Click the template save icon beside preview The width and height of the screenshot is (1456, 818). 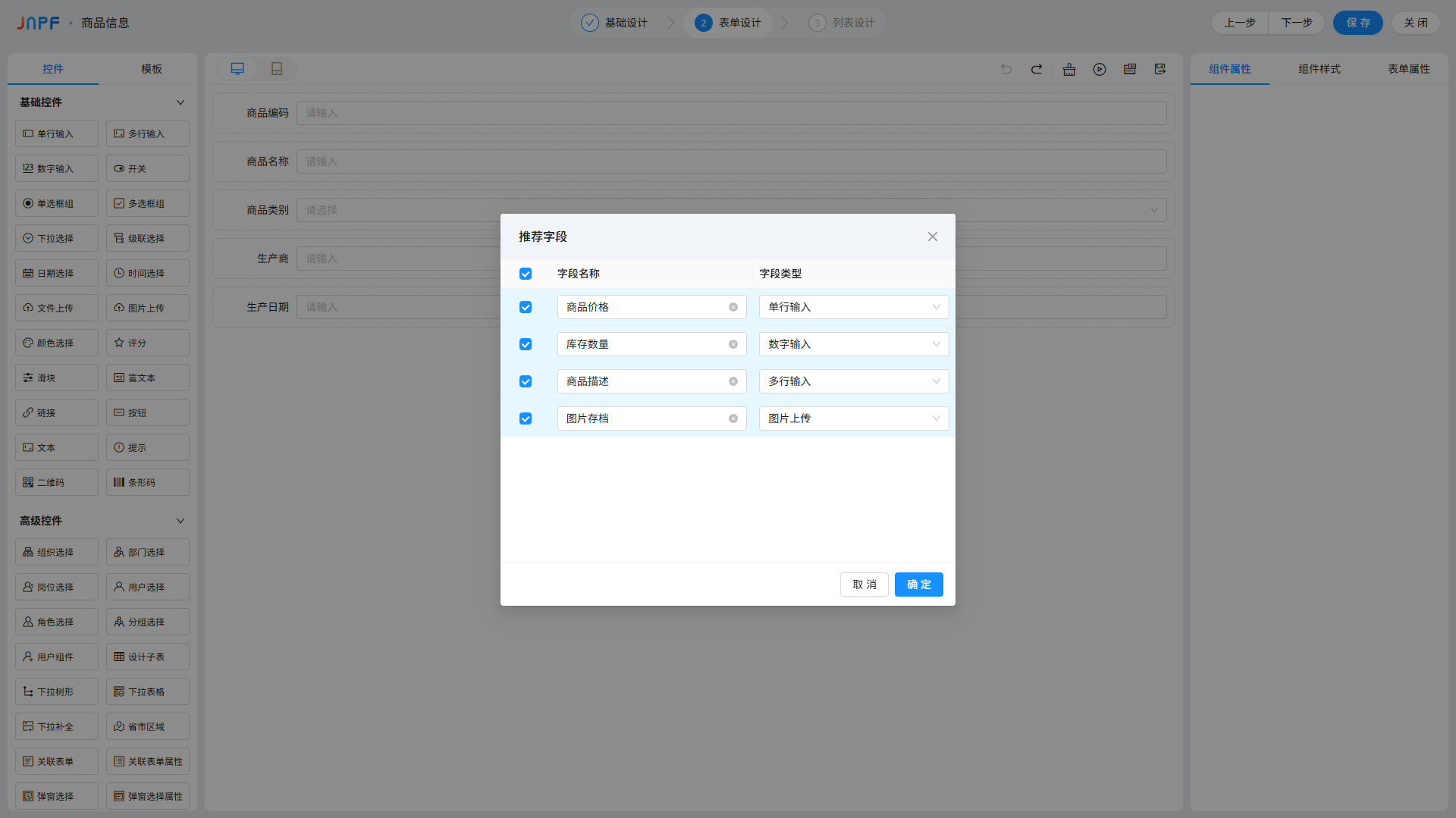pyautogui.click(x=1130, y=69)
